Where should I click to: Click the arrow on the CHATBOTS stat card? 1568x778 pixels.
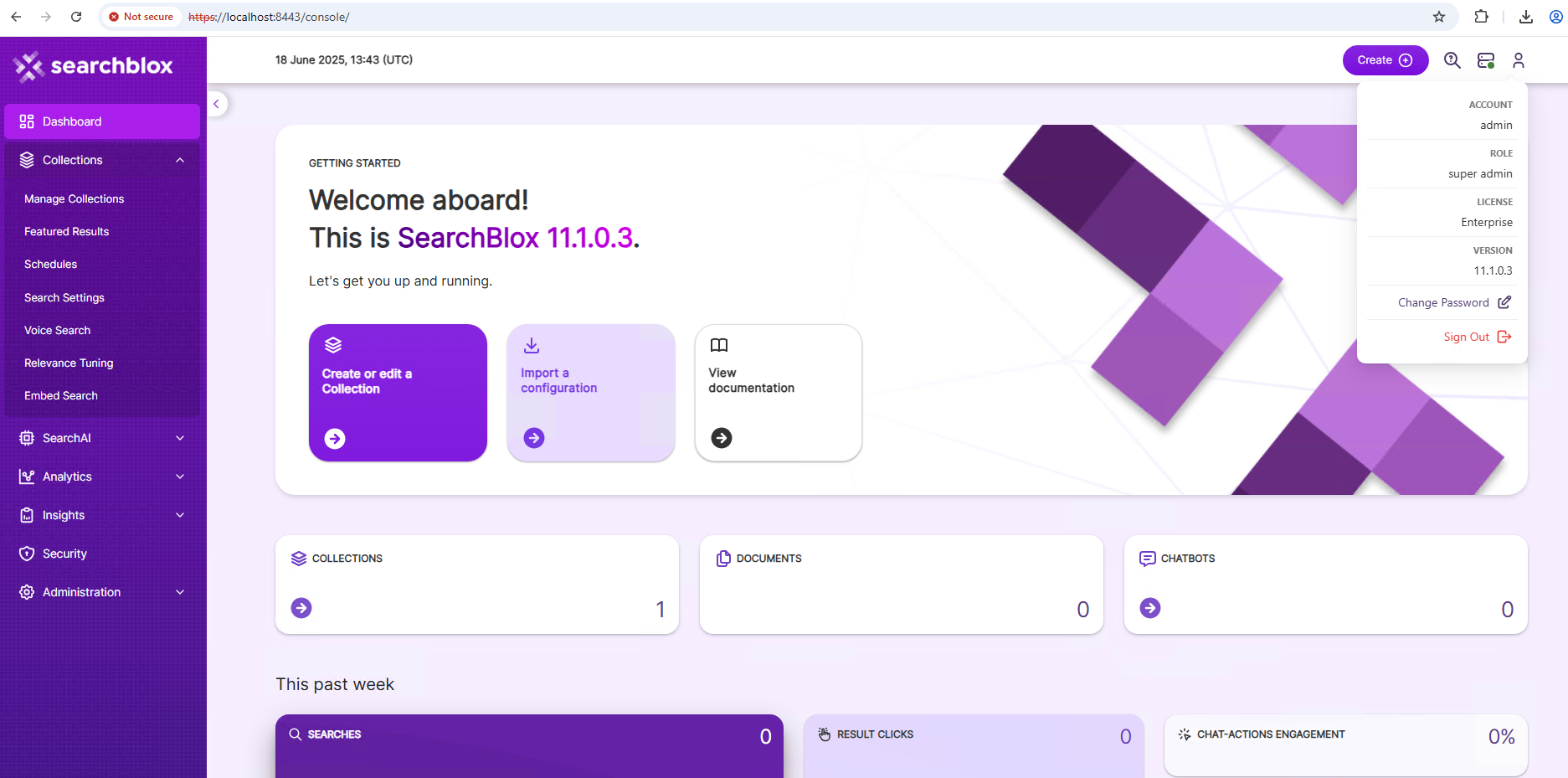(1150, 608)
